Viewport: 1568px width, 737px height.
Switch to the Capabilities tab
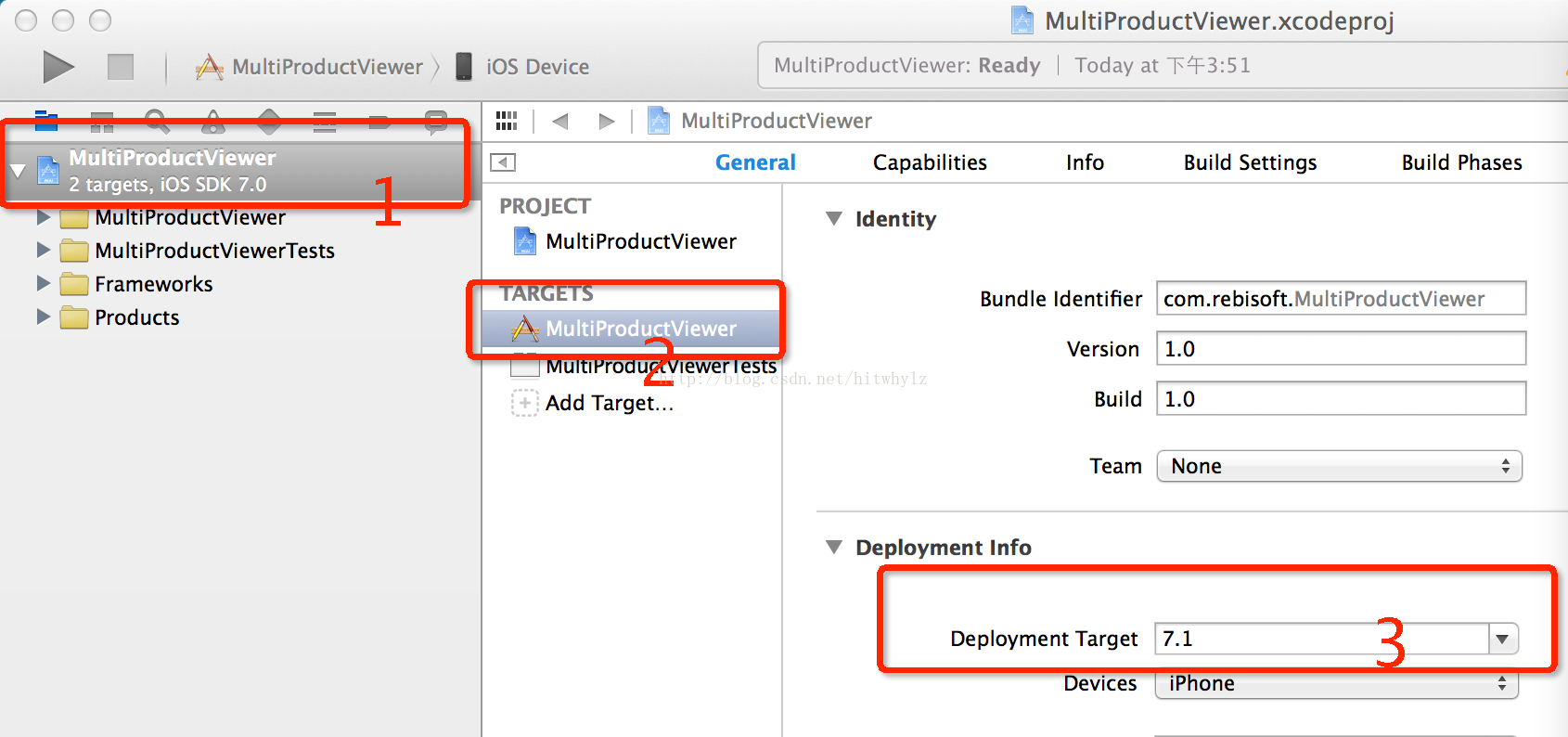pos(930,162)
